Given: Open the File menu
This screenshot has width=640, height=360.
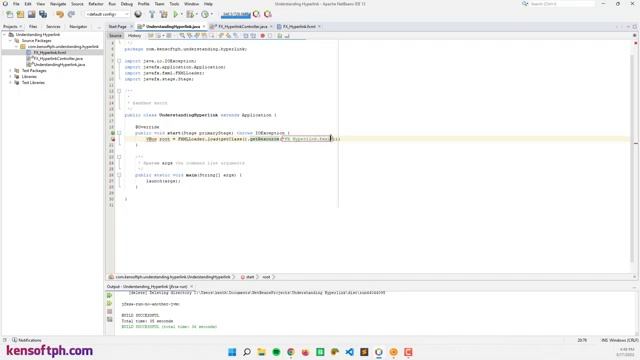Looking at the screenshot, I should tap(16, 4).
